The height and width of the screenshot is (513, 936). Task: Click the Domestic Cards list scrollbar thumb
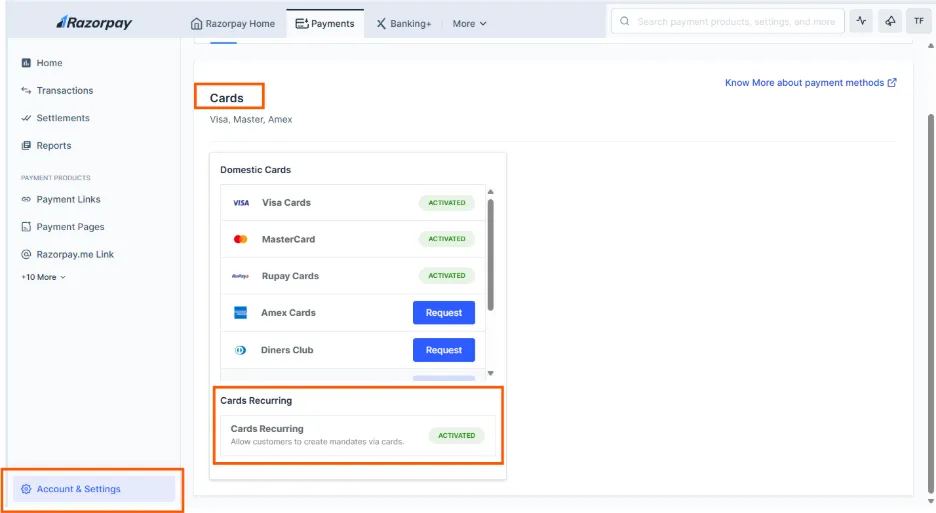point(491,255)
